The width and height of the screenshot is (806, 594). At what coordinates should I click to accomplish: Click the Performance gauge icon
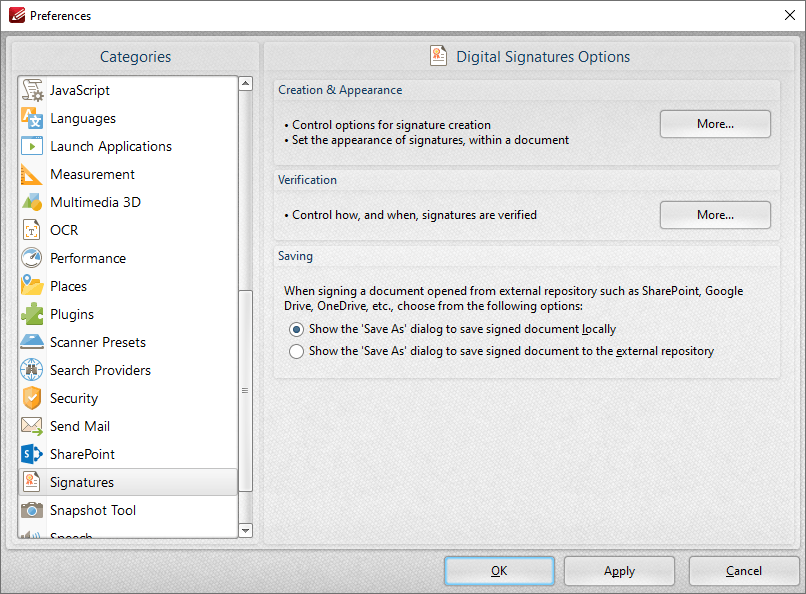coord(32,258)
